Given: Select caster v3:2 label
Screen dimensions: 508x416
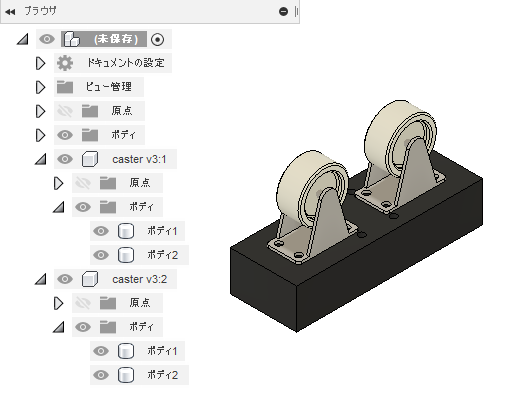Looking at the screenshot, I should (x=139, y=279).
